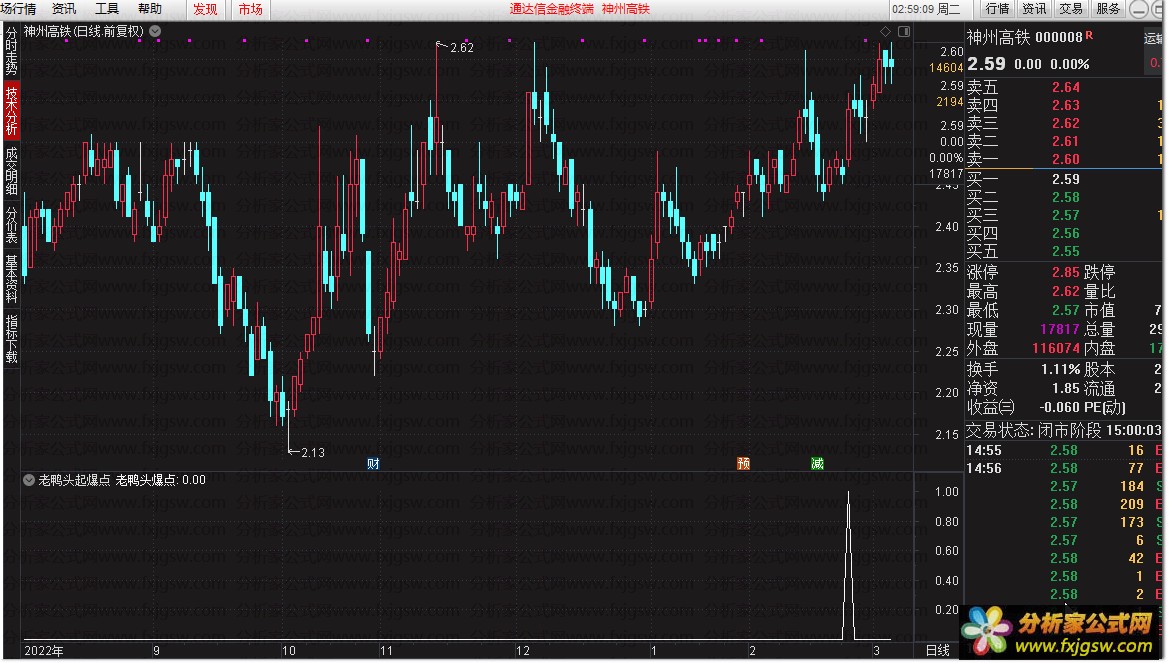Click the 行情 button at top right
Viewport: 1169px width, 663px height.
(x=997, y=9)
